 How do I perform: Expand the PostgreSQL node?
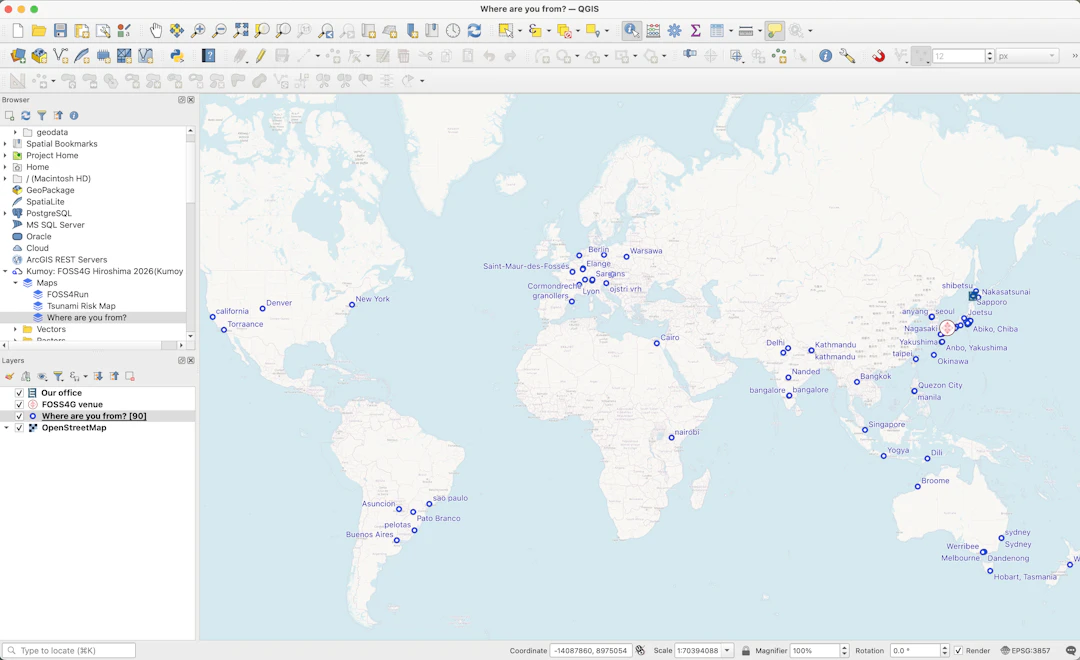click(6, 214)
